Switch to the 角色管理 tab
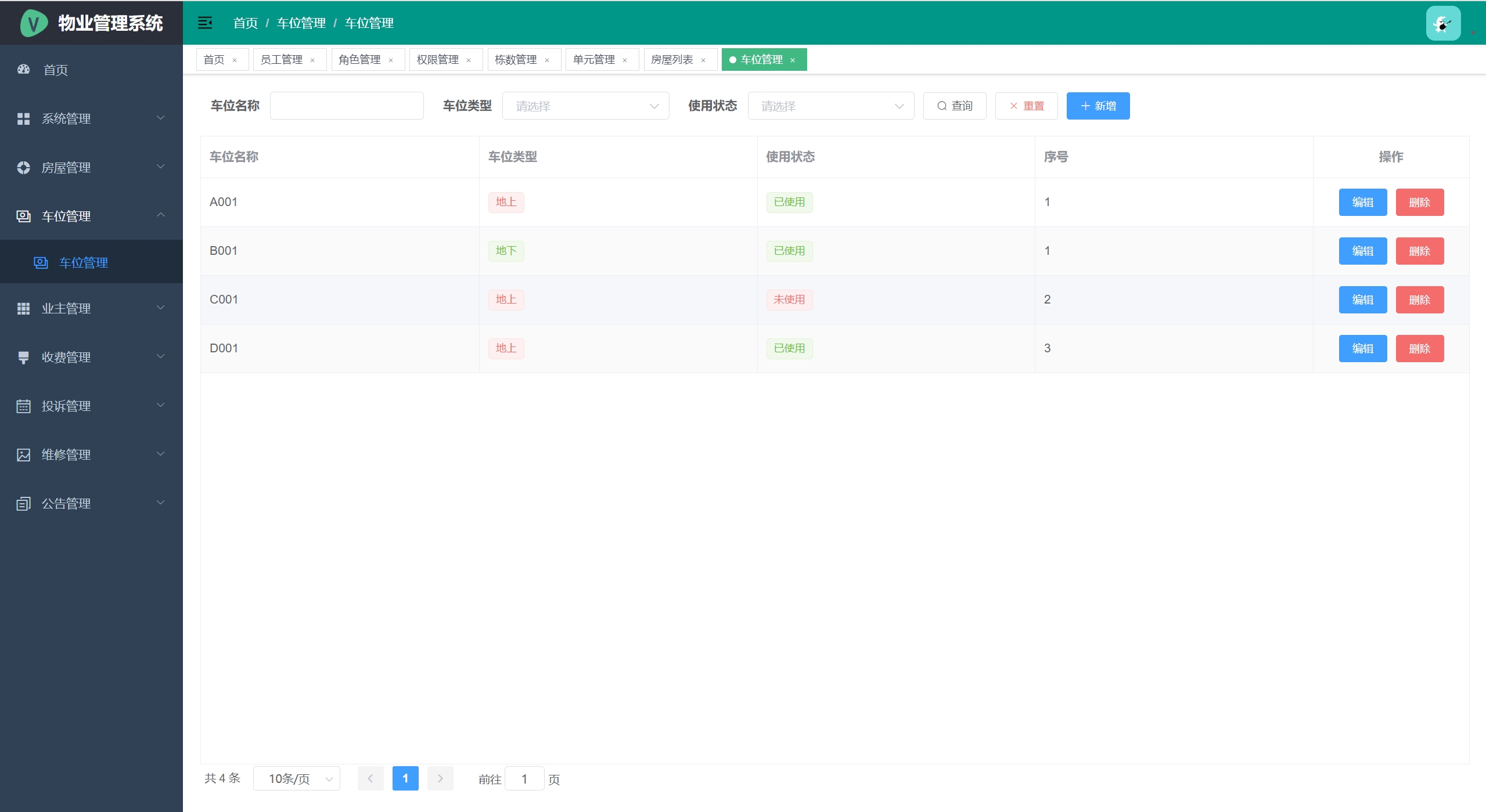This screenshot has height=812, width=1486. tap(359, 60)
